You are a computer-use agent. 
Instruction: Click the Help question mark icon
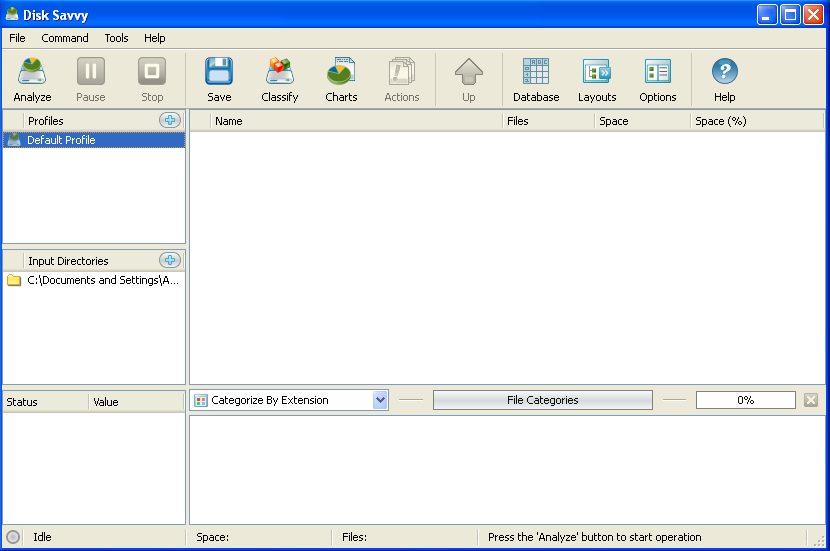724,79
